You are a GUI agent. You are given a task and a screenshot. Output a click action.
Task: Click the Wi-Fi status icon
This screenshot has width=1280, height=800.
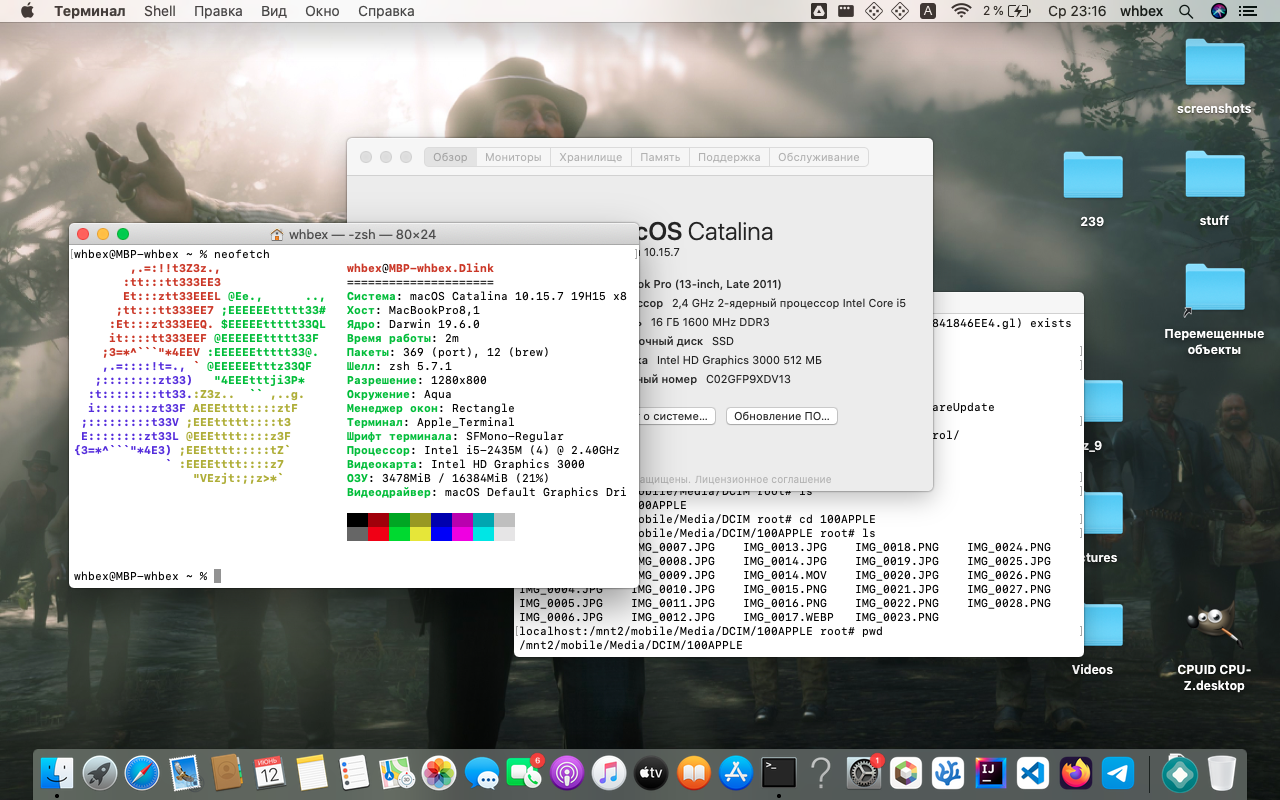tap(961, 11)
